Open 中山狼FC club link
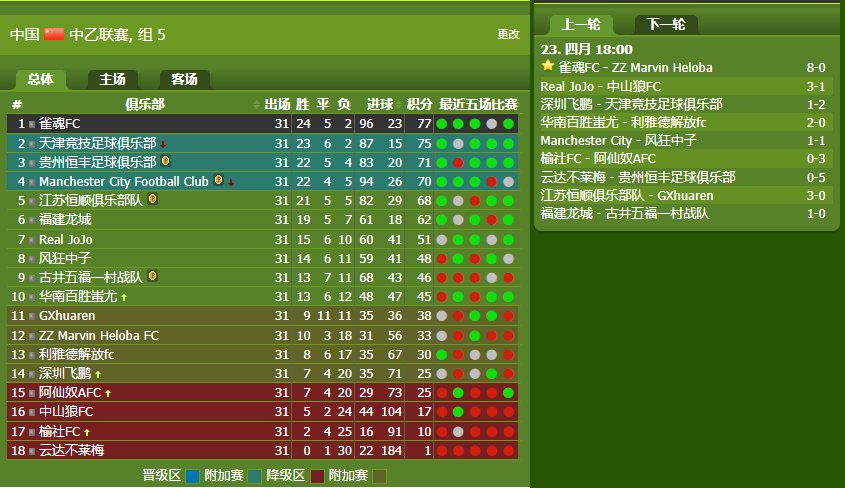The width and height of the screenshot is (845, 488). [66, 412]
